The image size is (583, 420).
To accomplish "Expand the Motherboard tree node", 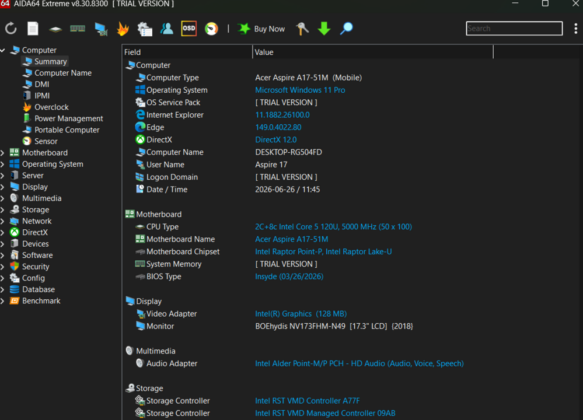I will [2, 153].
